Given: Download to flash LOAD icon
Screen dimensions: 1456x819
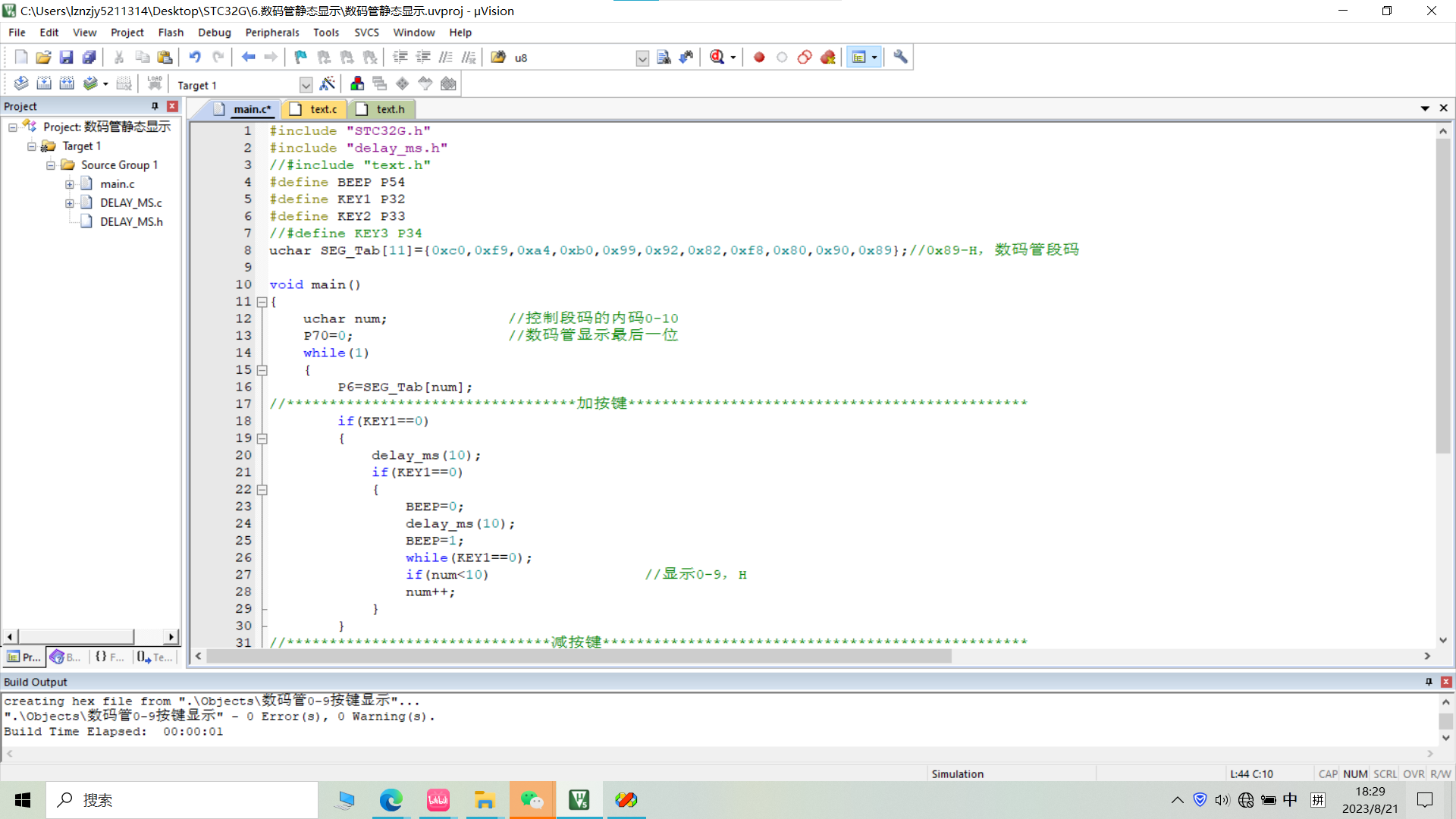Looking at the screenshot, I should (155, 83).
